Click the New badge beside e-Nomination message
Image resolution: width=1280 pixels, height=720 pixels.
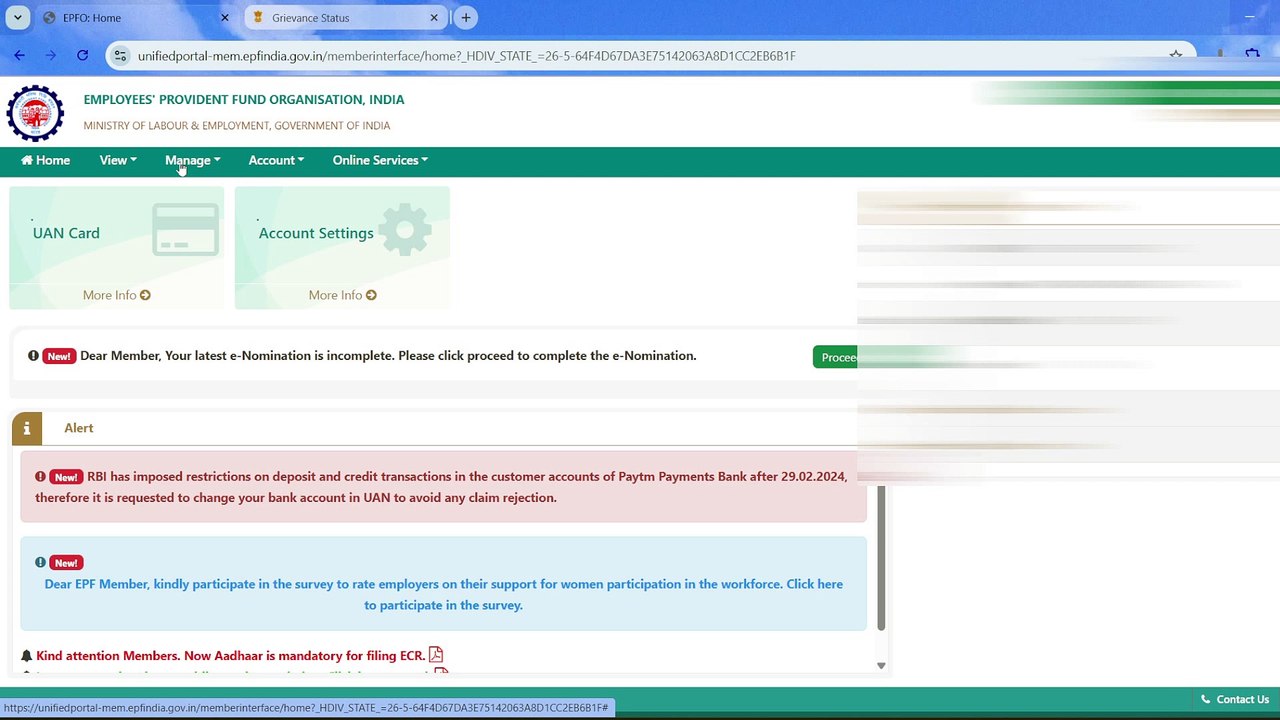pos(59,356)
